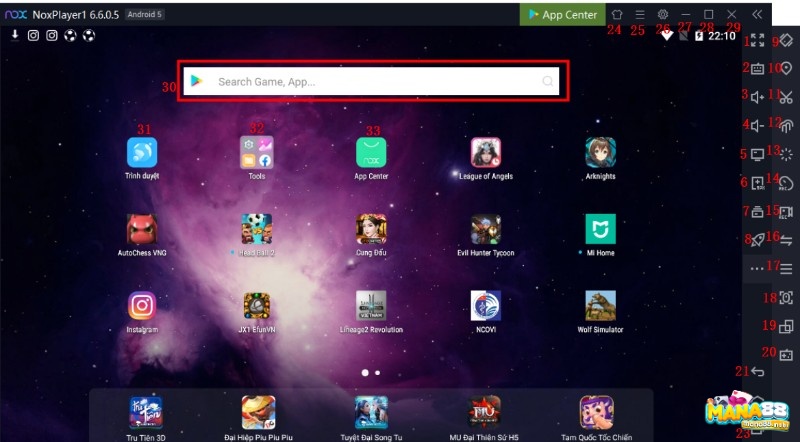Click the download notification arrow in status bar
Screen dimensions: 800x442
[15, 35]
